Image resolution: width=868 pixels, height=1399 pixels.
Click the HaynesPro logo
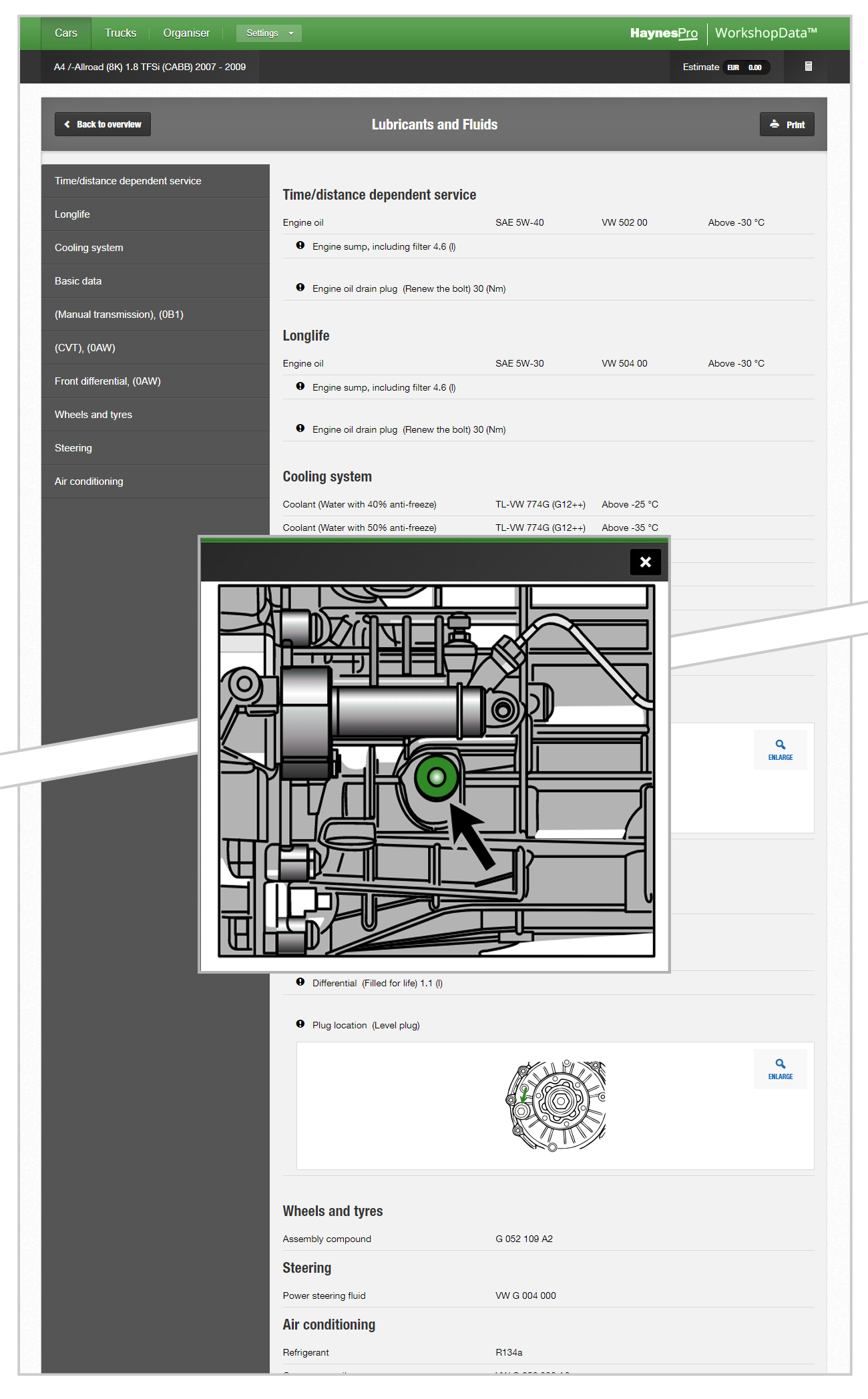tap(664, 33)
